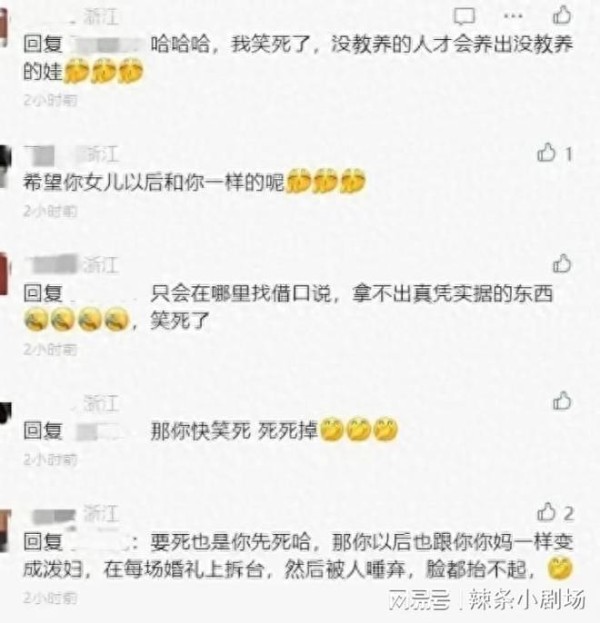This screenshot has height=623, width=600.
Task: Open avatar of the 找借口 commenter
Action: click(x=3, y=276)
